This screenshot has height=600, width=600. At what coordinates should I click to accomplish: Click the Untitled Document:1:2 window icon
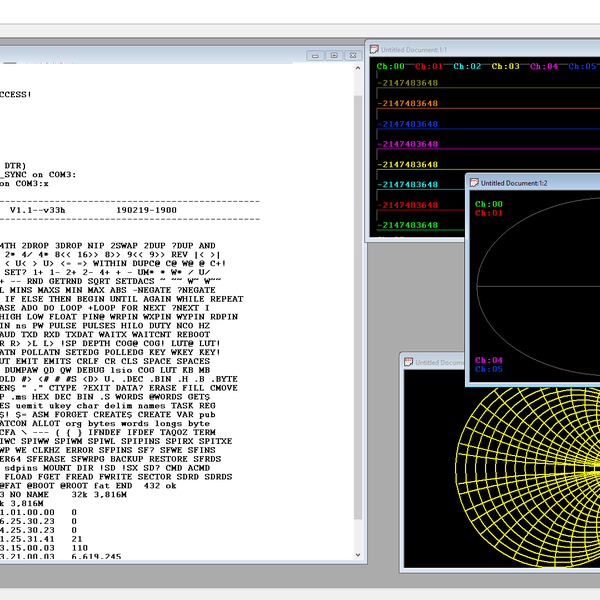(474, 183)
